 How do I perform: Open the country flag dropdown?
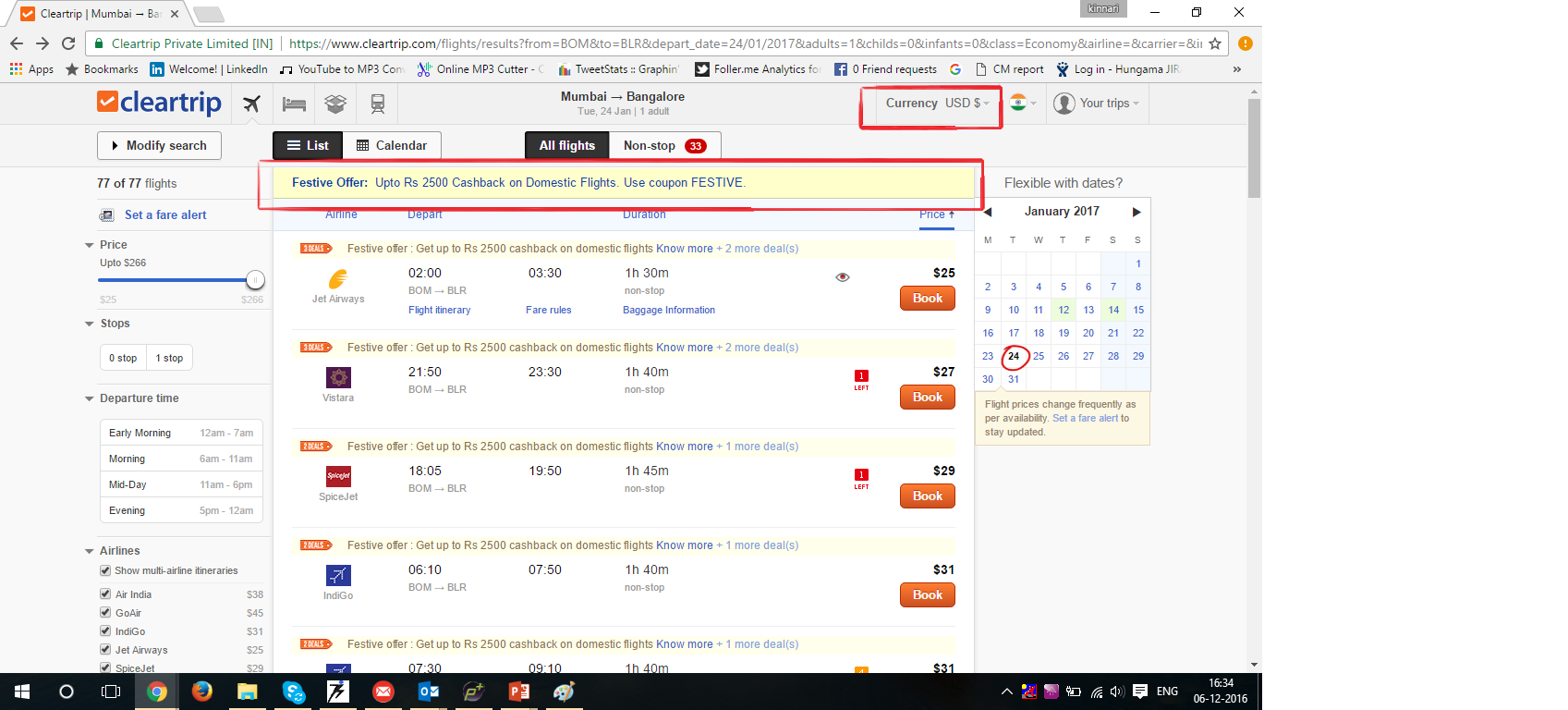pyautogui.click(x=1023, y=104)
